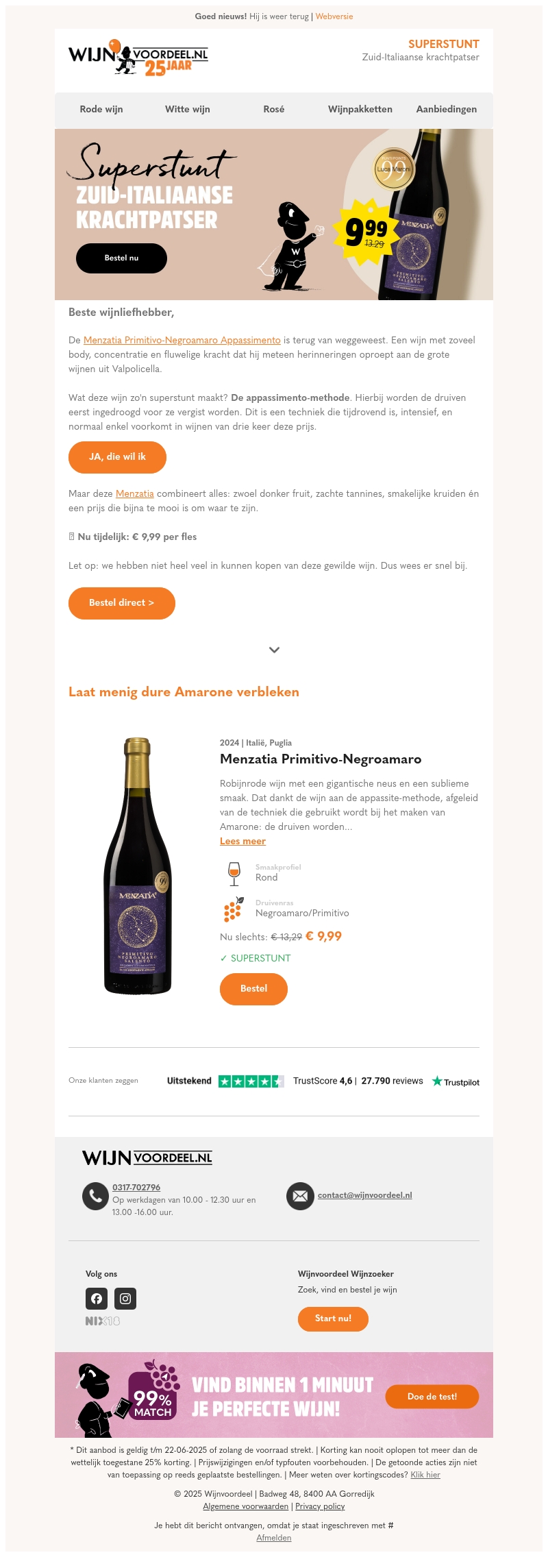Select Aanbiedingen in the navigation bar

point(447,109)
